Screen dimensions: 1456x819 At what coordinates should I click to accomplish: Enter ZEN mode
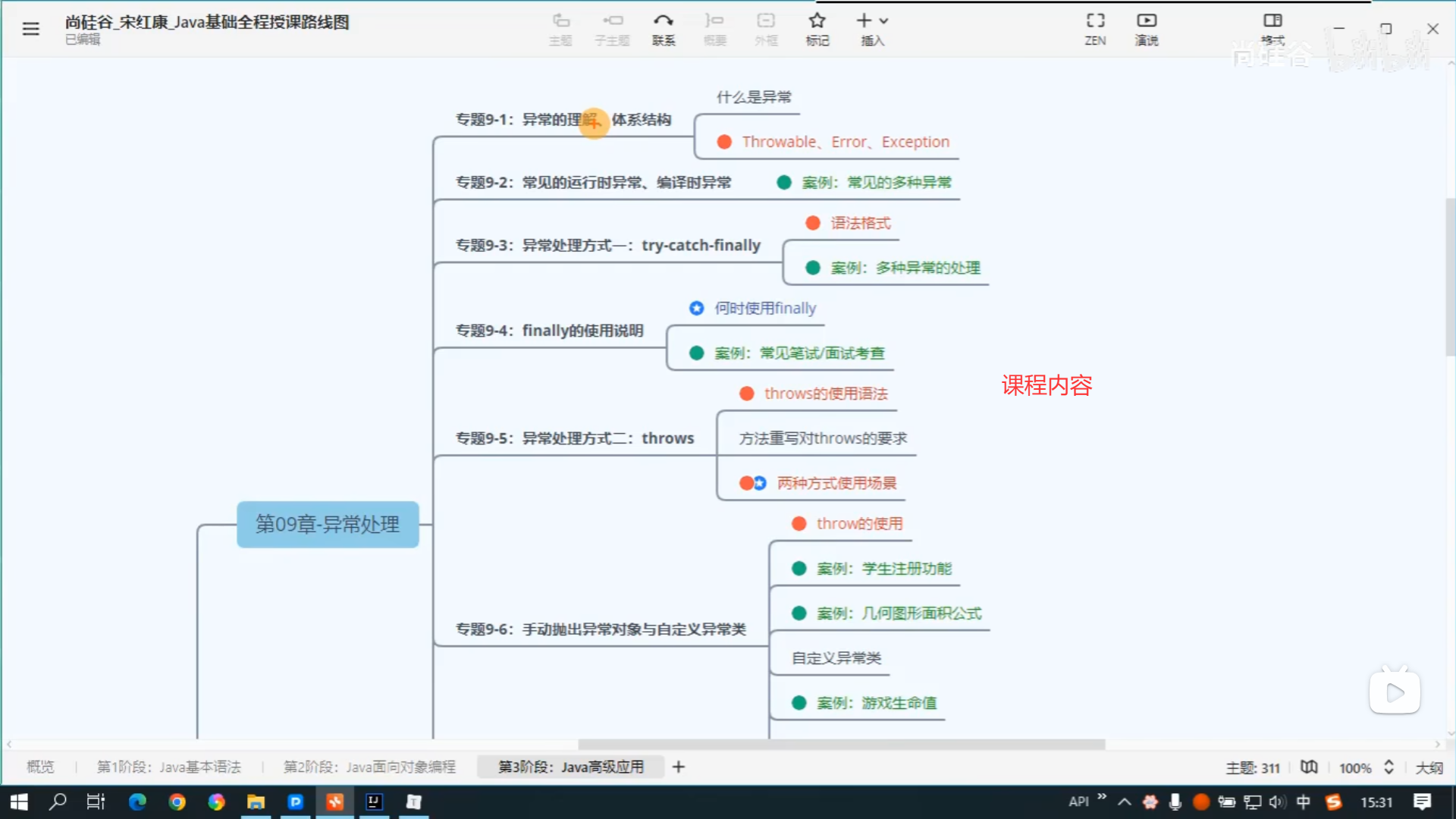coord(1095,28)
